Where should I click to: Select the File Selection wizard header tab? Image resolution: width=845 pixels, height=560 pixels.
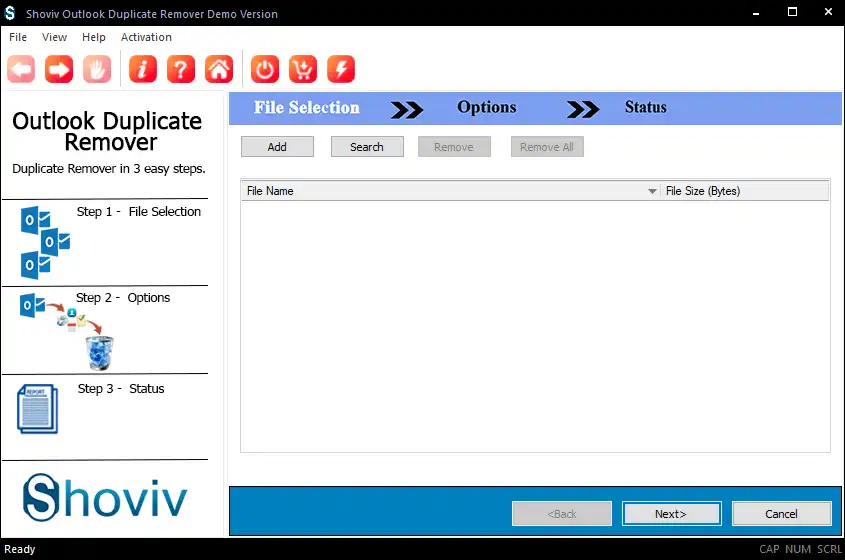[307, 107]
